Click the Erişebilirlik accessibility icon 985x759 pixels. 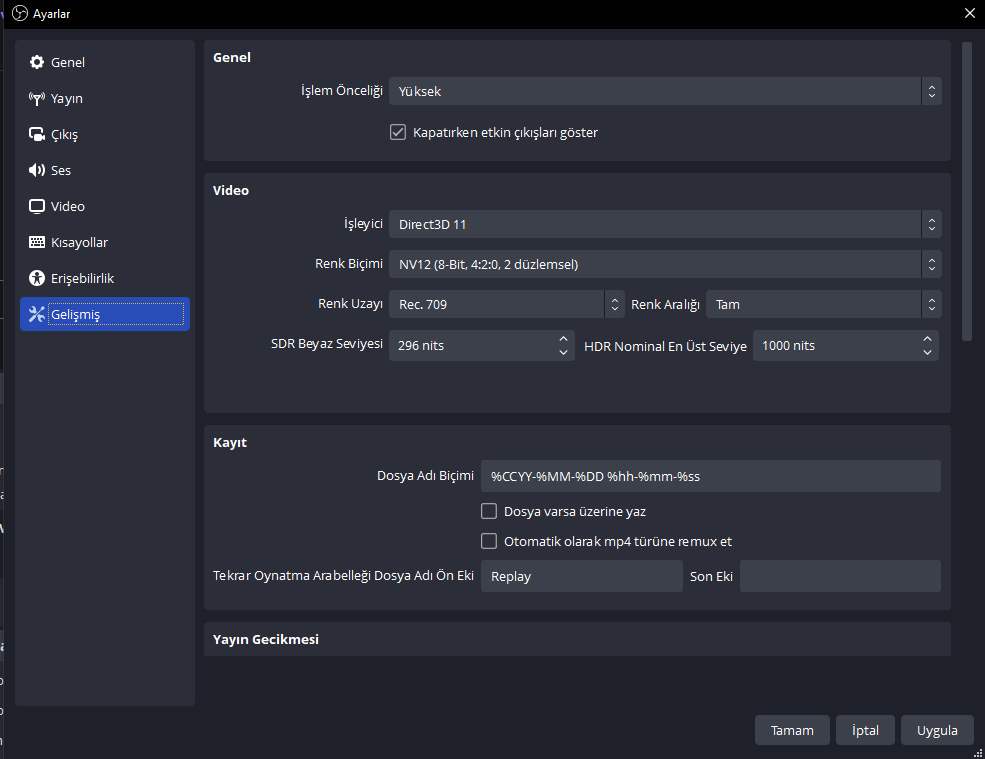click(x=37, y=279)
